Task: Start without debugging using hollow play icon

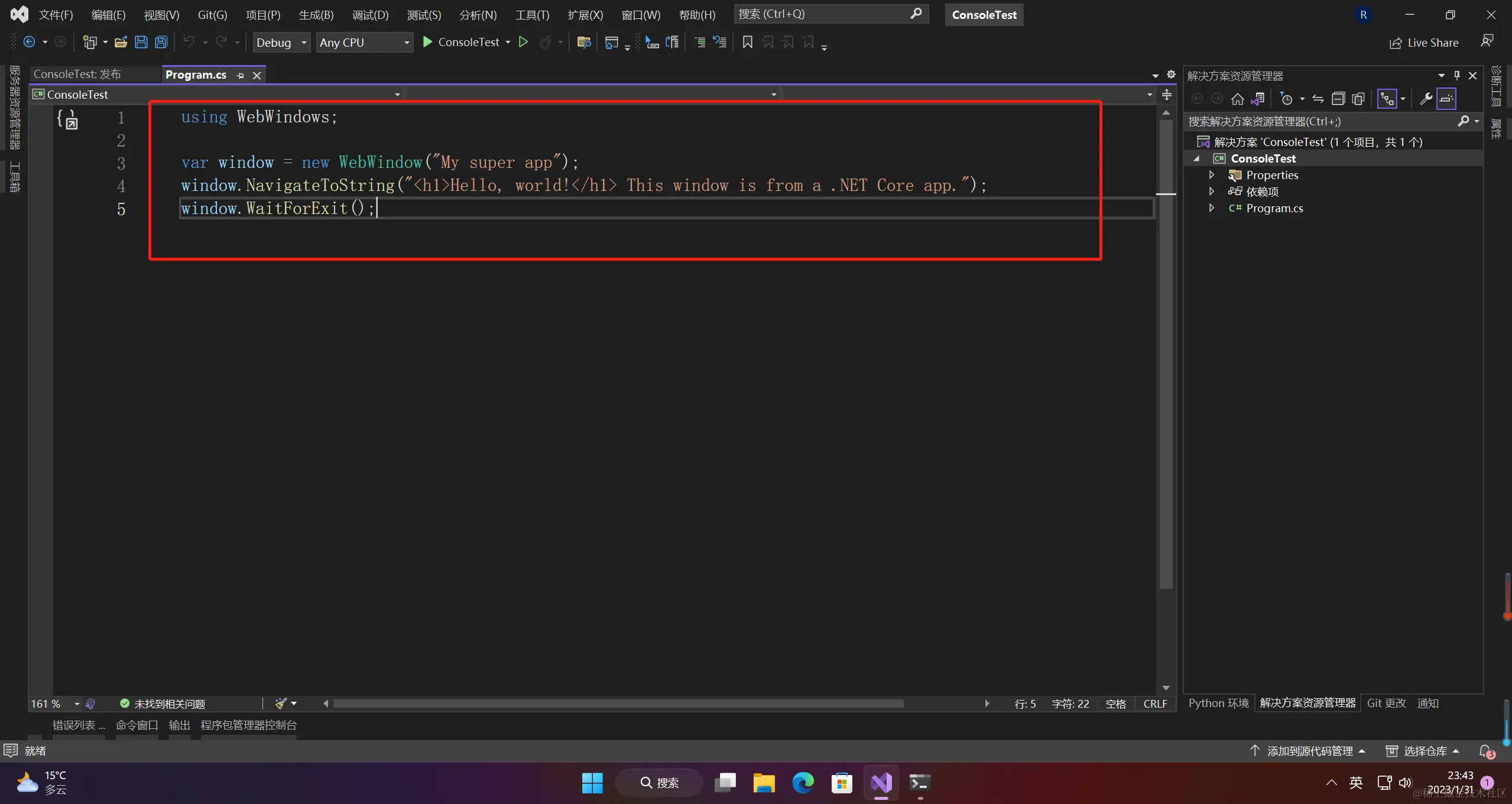Action: (523, 42)
